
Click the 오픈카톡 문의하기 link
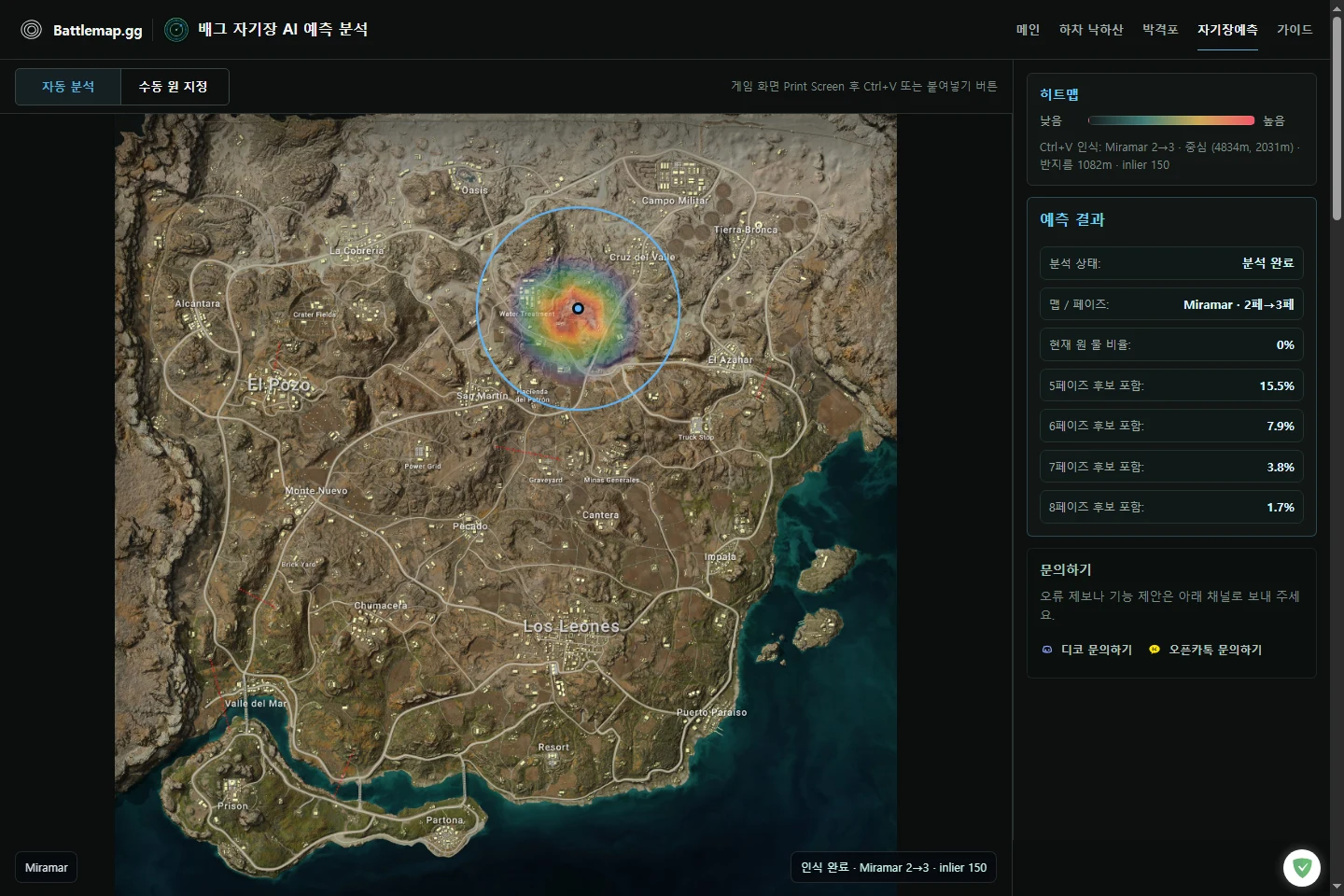(1215, 650)
